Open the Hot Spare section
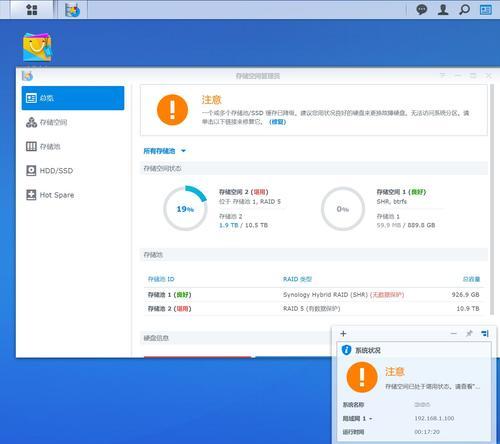 (73, 195)
